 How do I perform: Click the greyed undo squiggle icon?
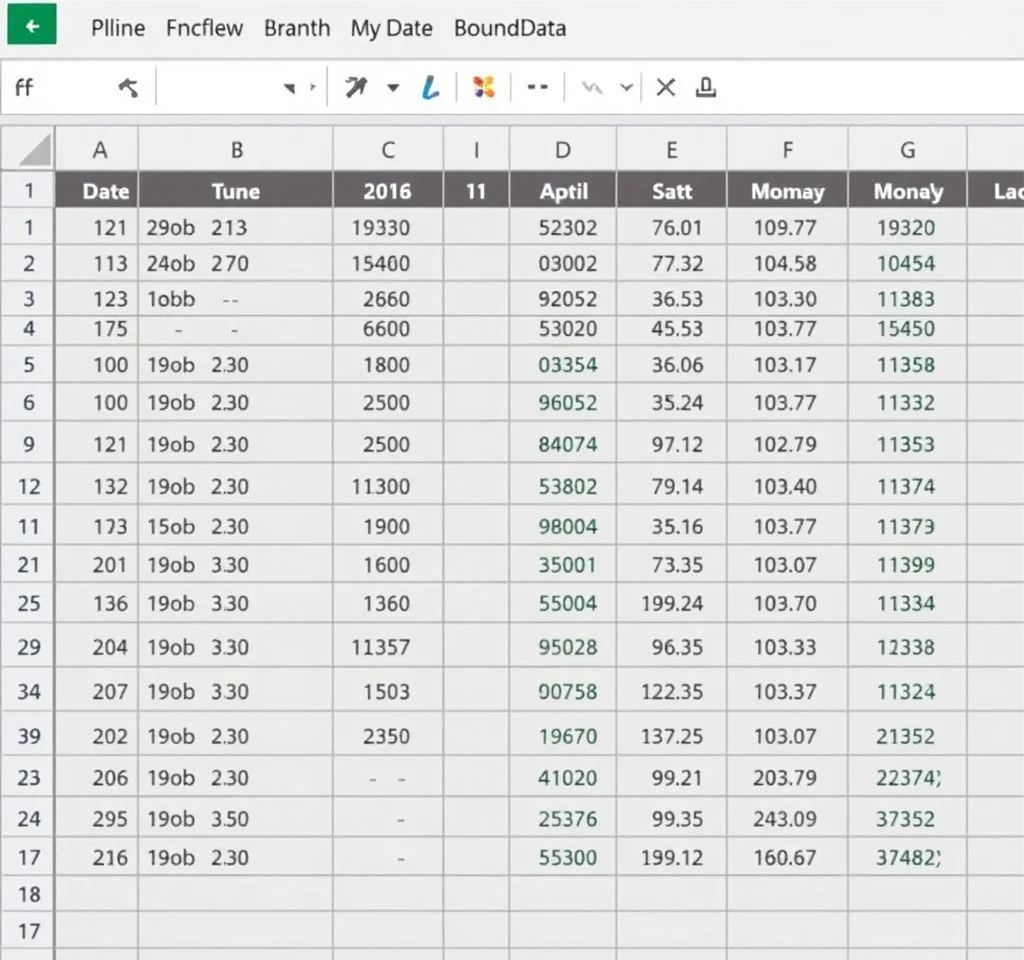point(592,88)
